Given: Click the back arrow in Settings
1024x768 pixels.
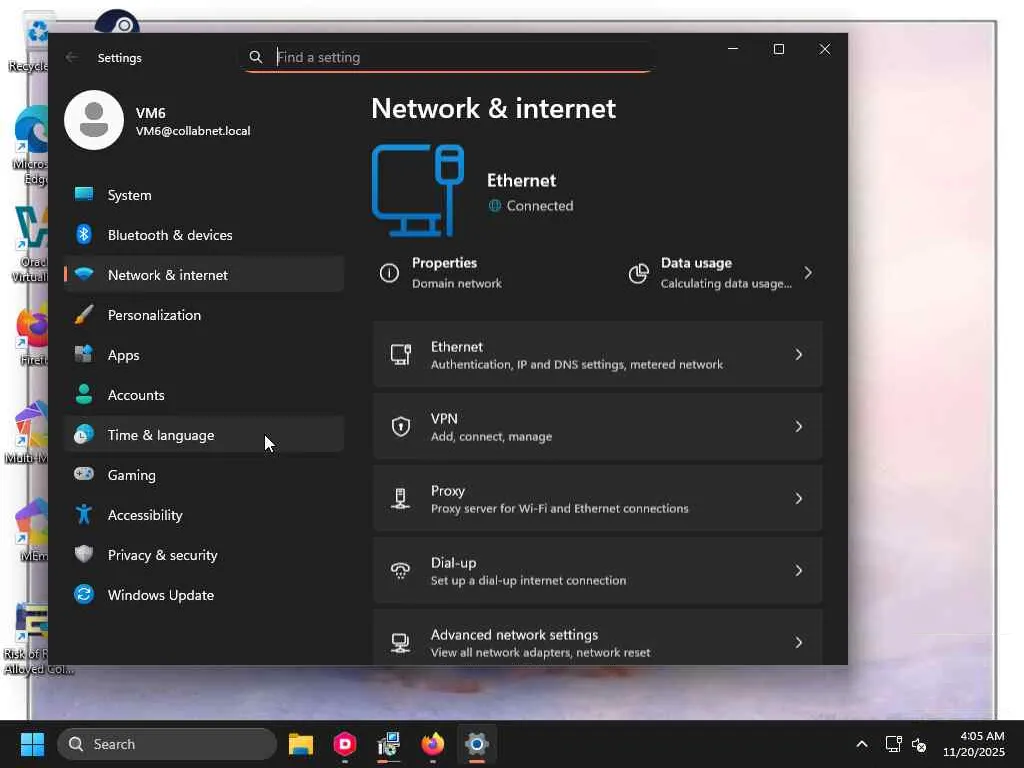Looking at the screenshot, I should [71, 57].
